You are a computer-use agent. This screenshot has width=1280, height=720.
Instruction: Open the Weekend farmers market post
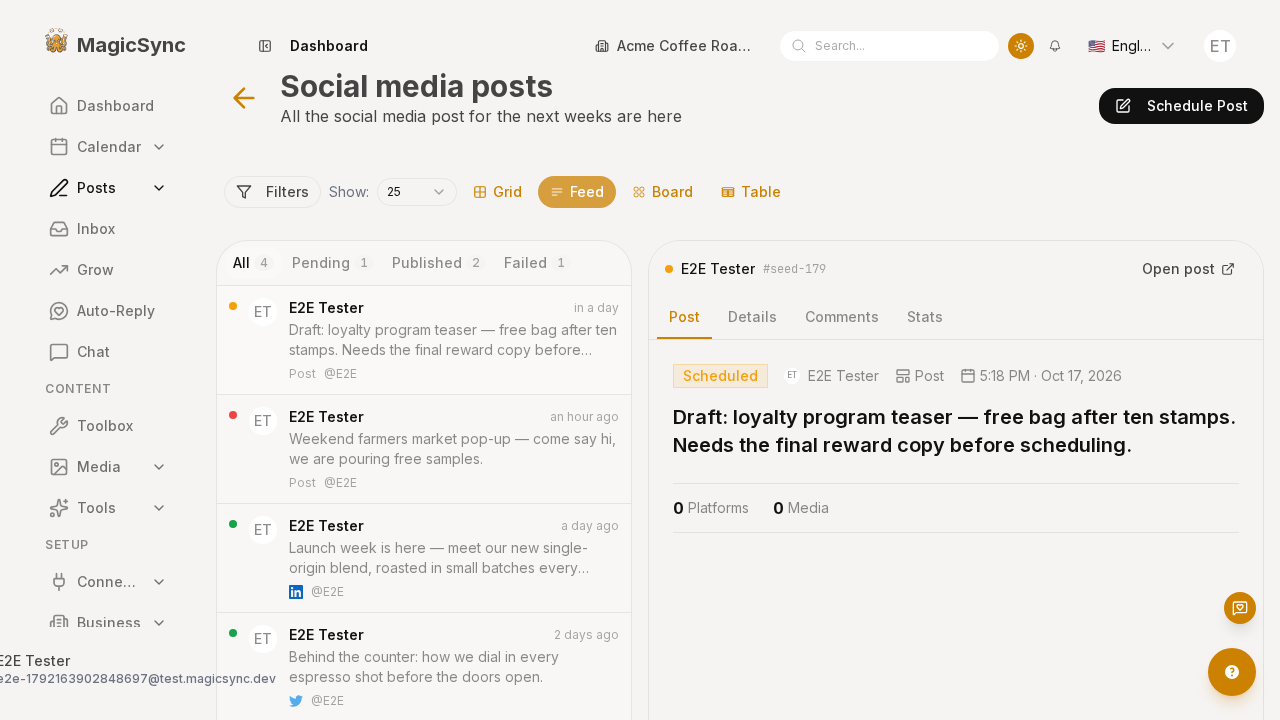pos(424,449)
